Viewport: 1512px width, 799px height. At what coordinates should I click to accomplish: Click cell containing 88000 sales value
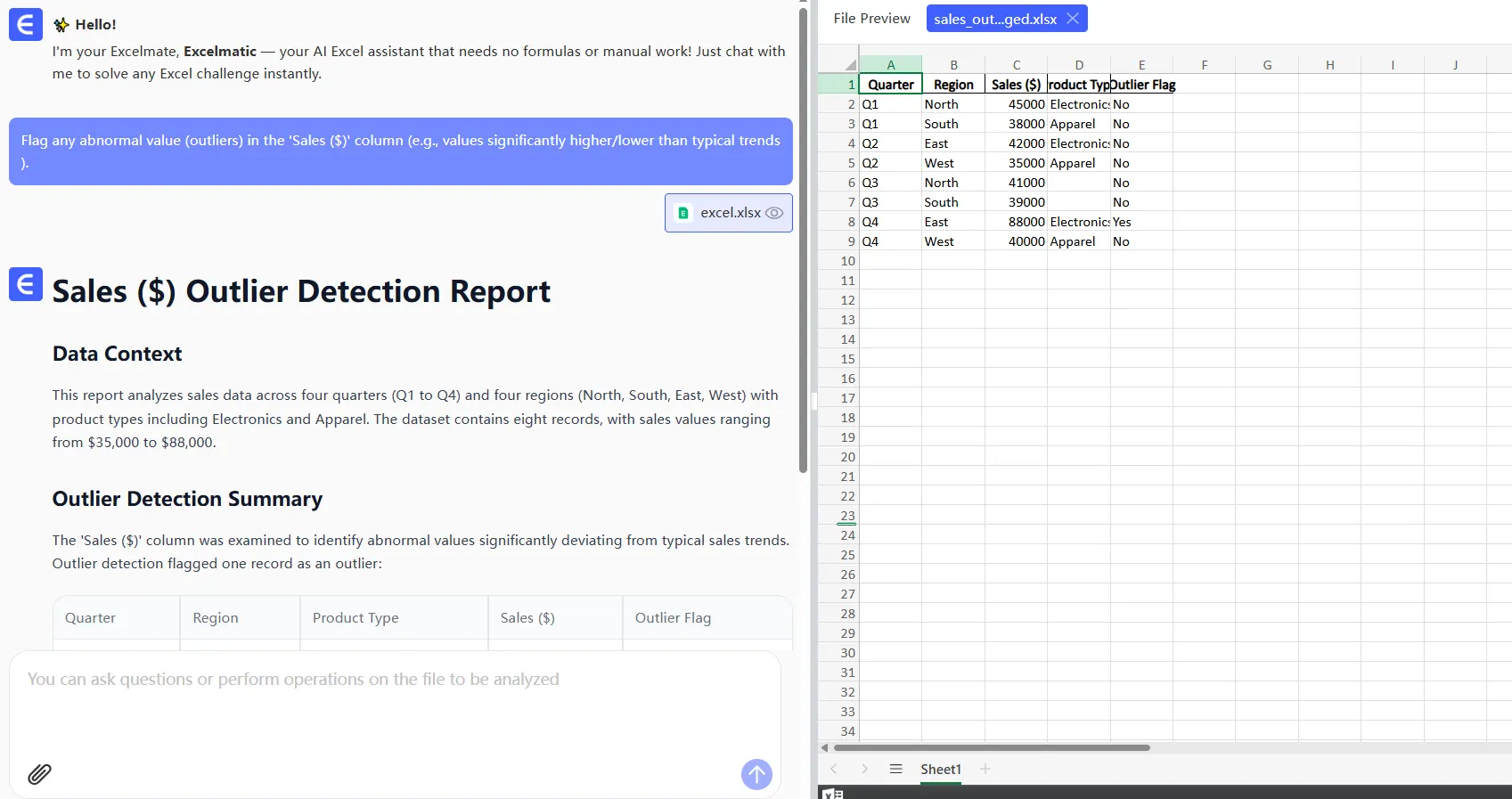coord(1016,222)
